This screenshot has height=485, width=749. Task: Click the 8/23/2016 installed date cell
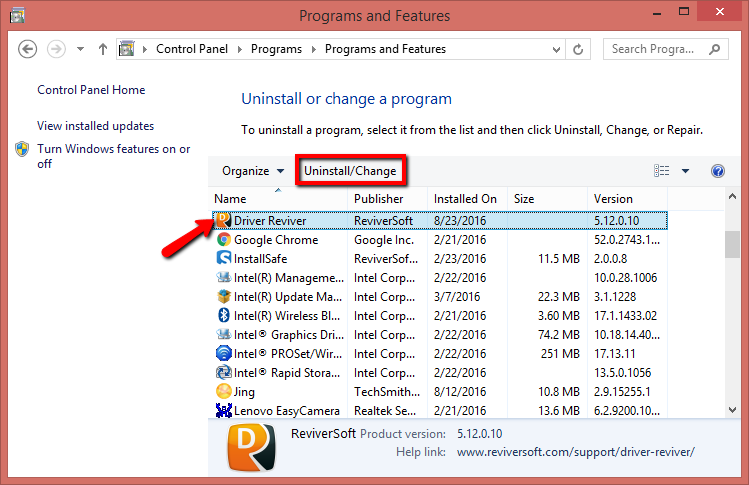click(460, 221)
